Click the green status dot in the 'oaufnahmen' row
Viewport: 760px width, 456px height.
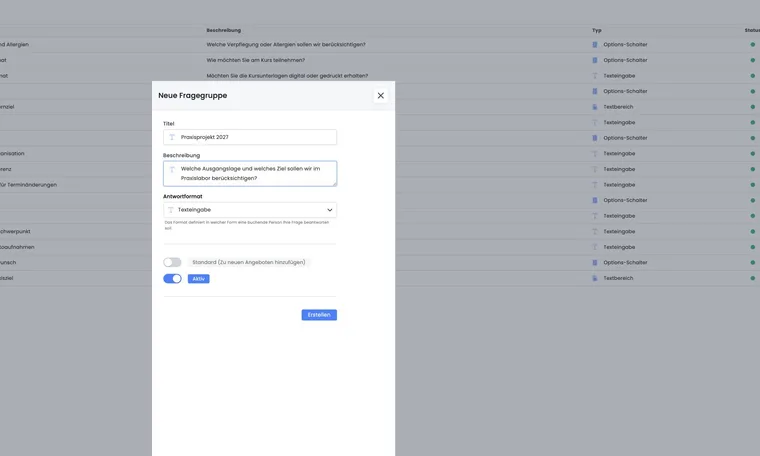coord(753,247)
